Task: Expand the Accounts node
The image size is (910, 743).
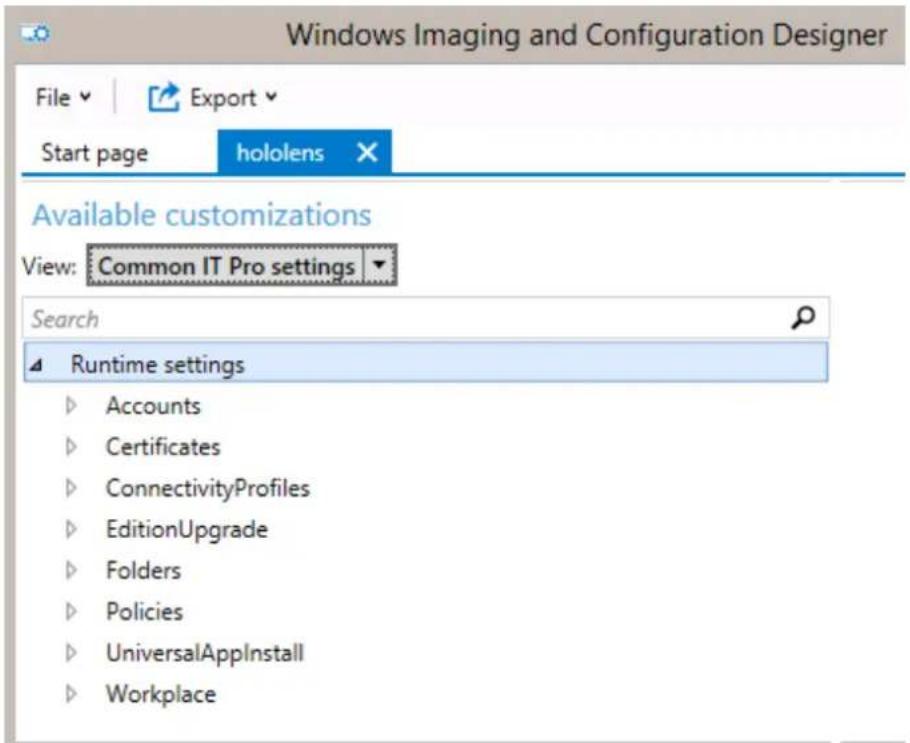Action: coord(71,406)
